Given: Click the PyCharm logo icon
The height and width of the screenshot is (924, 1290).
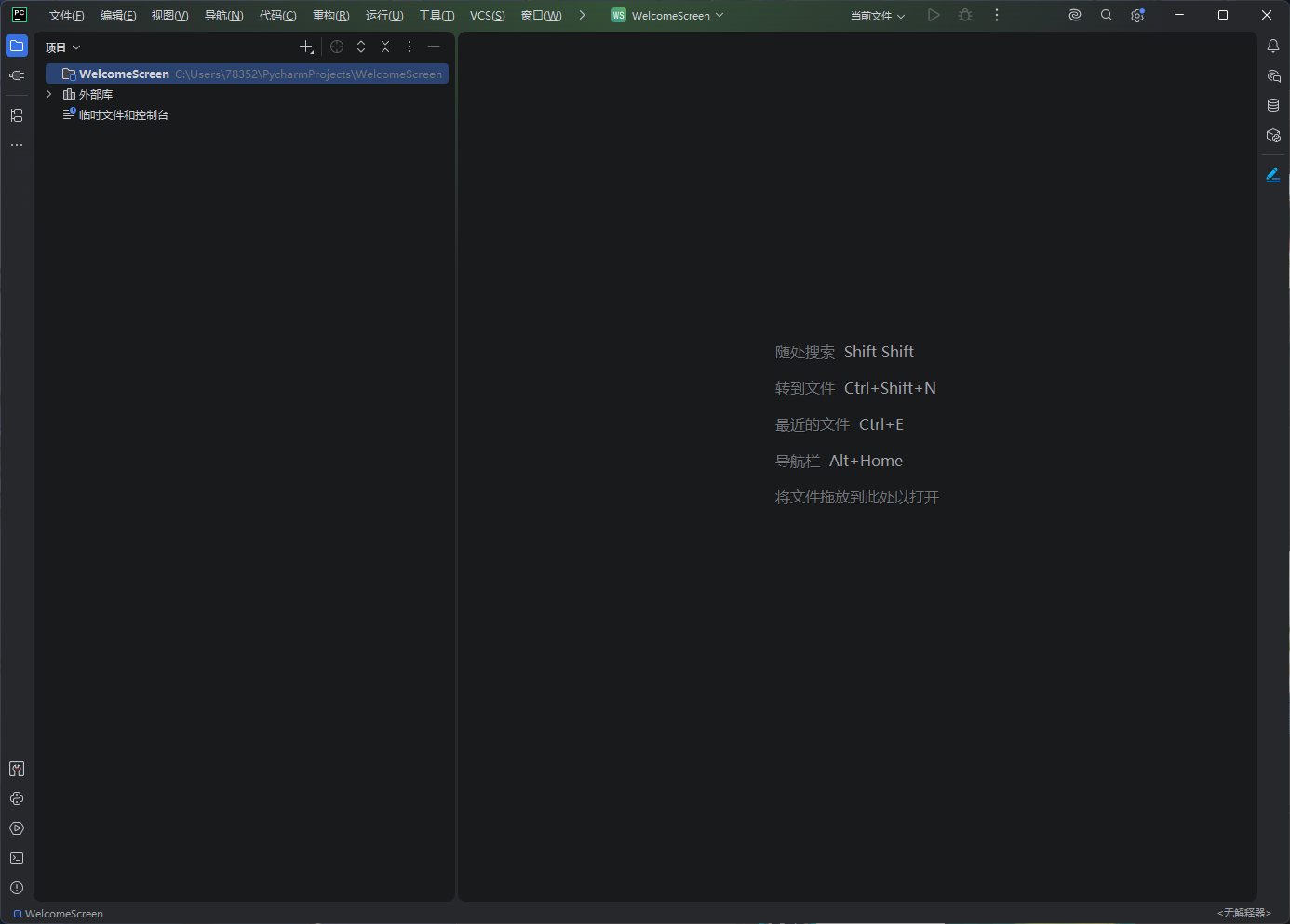Looking at the screenshot, I should 20,15.
